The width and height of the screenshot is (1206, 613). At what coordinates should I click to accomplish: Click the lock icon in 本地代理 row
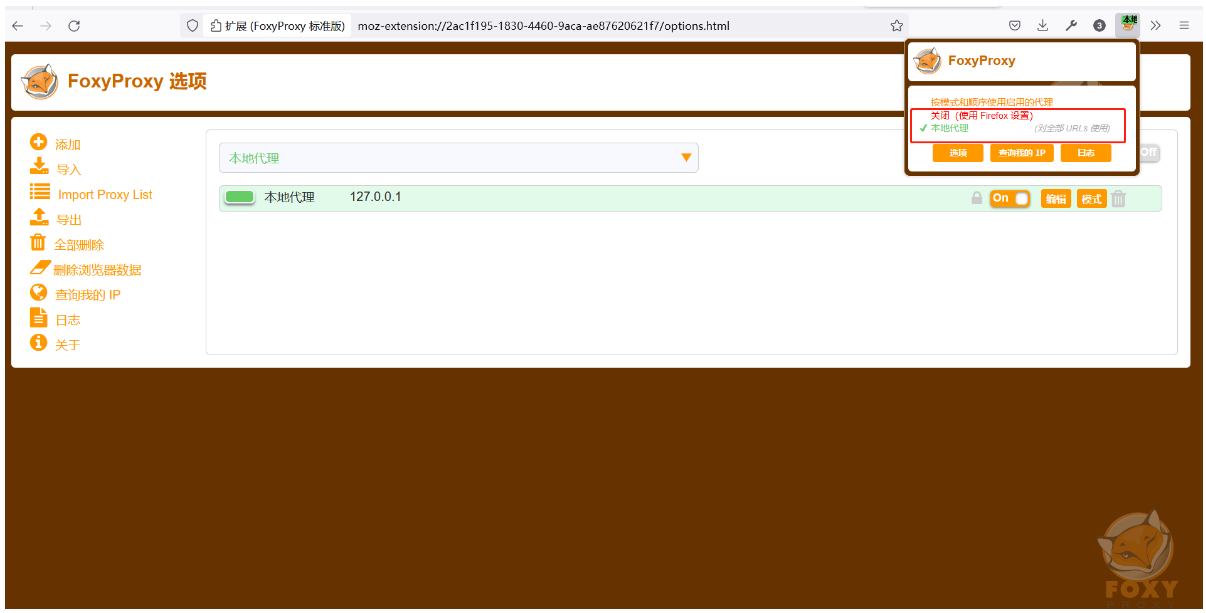(x=977, y=199)
